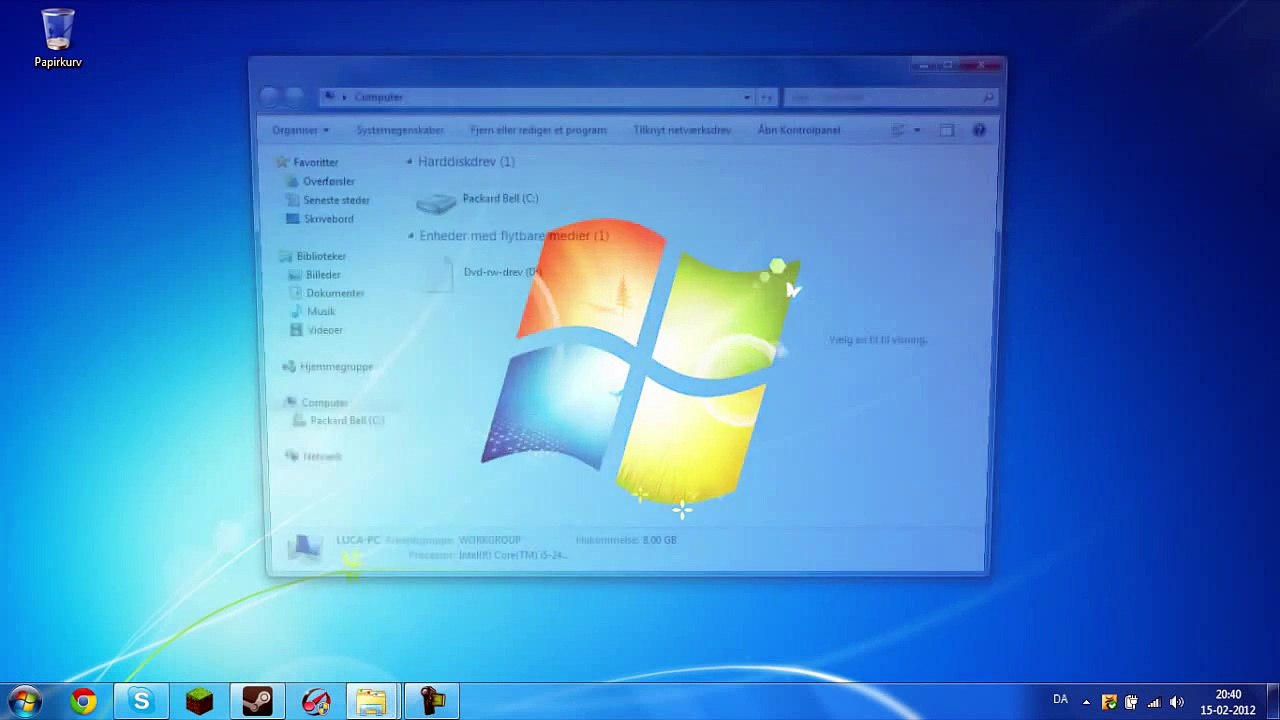Image resolution: width=1280 pixels, height=720 pixels.
Task: Go back with the Explorer back arrow
Action: point(269,96)
